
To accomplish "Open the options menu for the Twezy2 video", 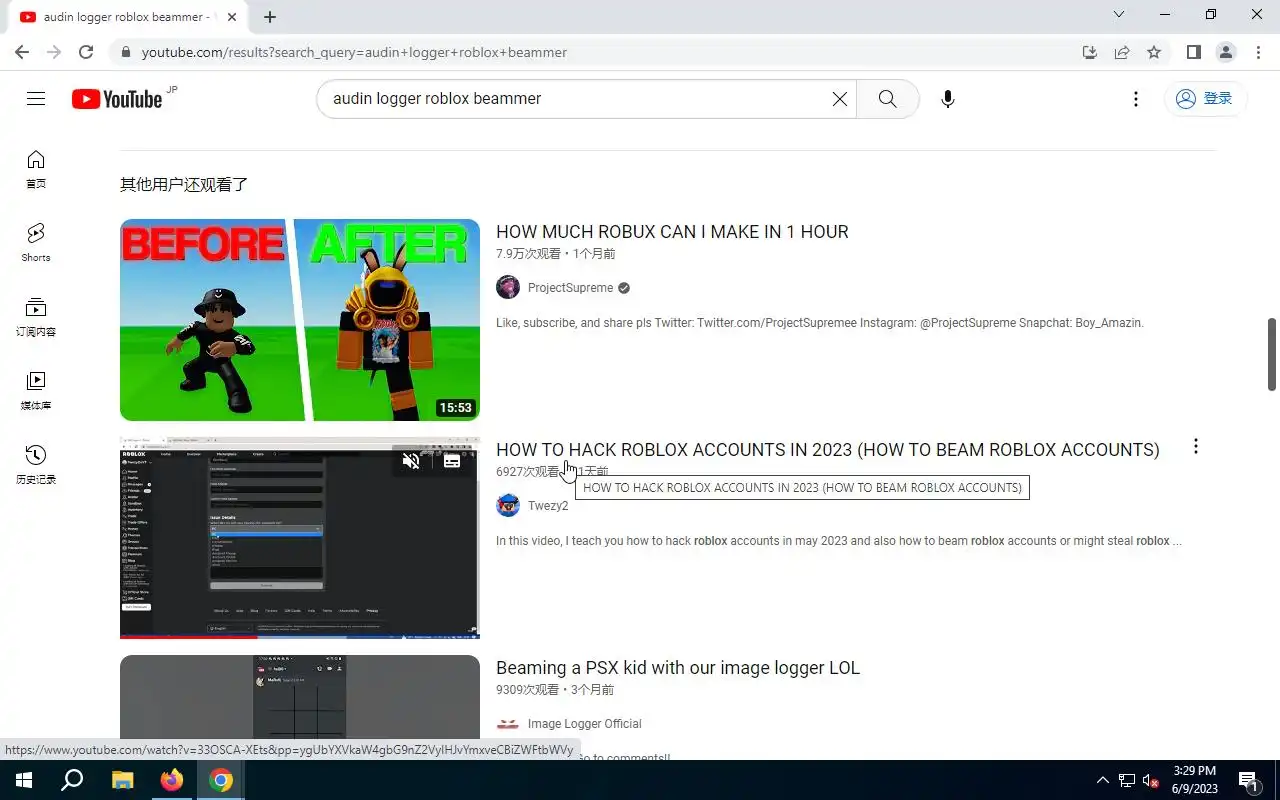I will pyautogui.click(x=1195, y=447).
